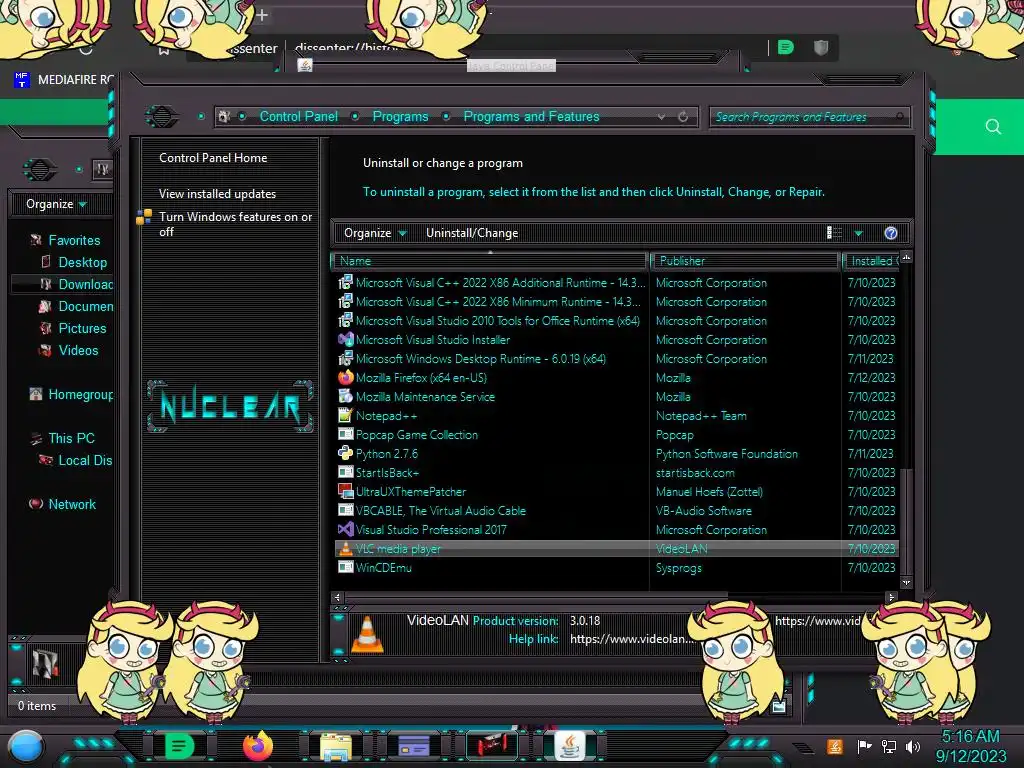Open Firefox from the taskbar
The width and height of the screenshot is (1024, 768).
pyautogui.click(x=257, y=746)
